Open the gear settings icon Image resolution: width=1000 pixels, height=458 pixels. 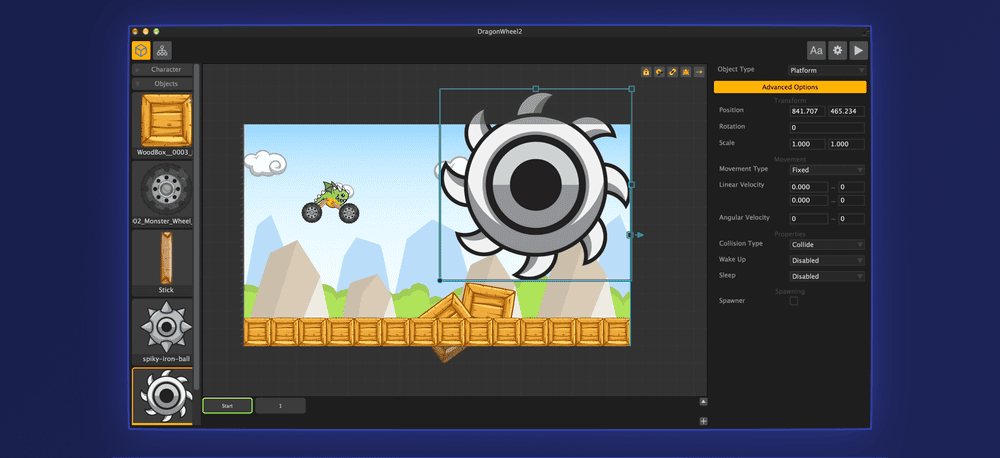837,50
